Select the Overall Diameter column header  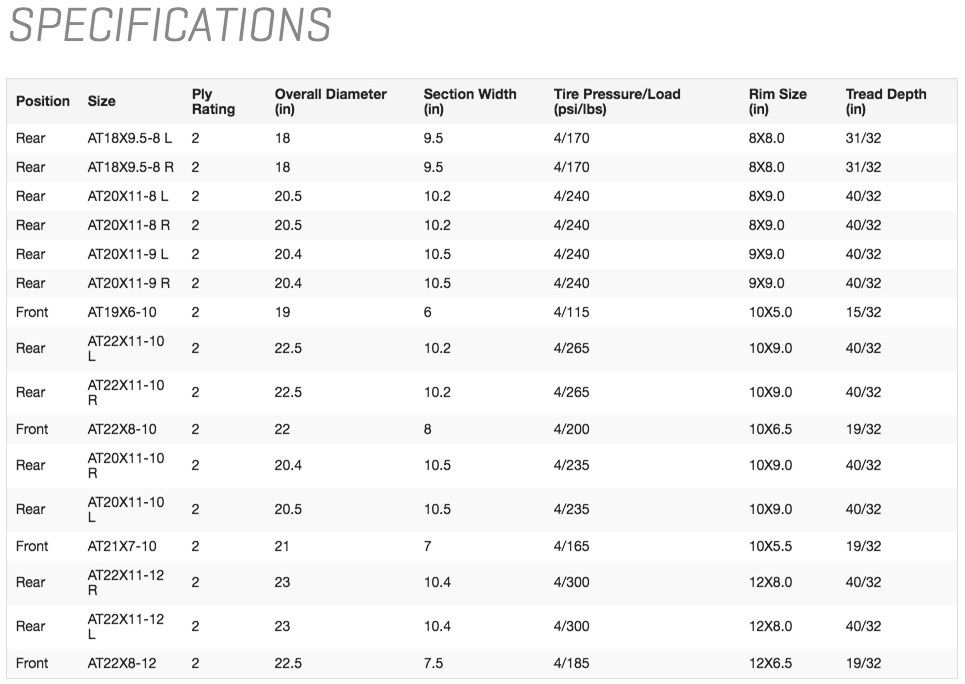(330, 101)
